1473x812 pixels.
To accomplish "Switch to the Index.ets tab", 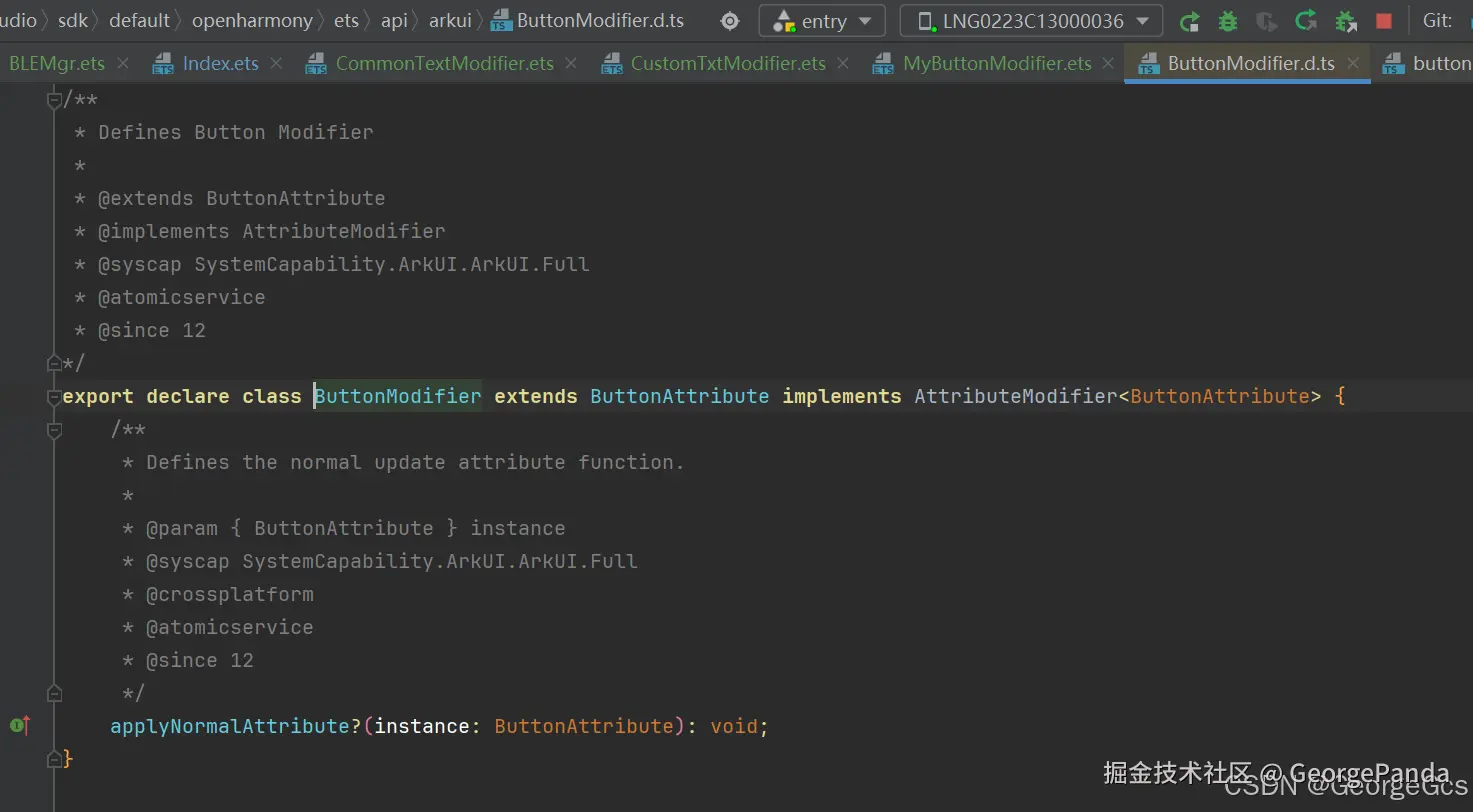I will click(220, 63).
